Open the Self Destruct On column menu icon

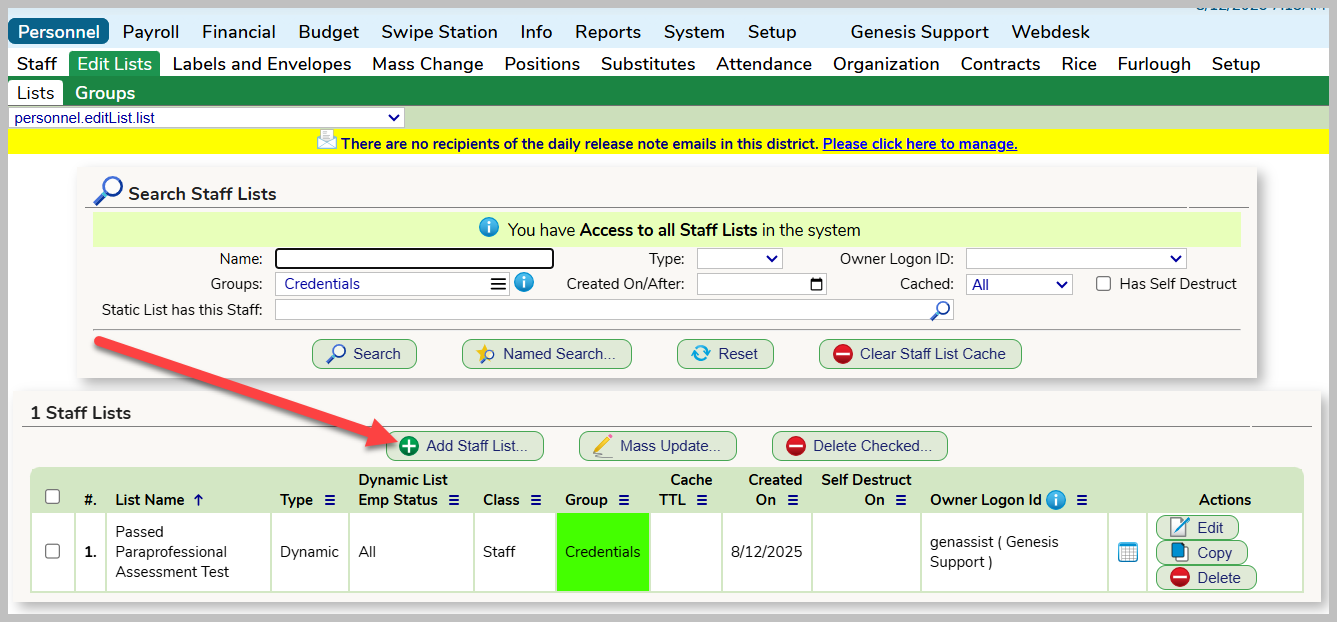901,500
